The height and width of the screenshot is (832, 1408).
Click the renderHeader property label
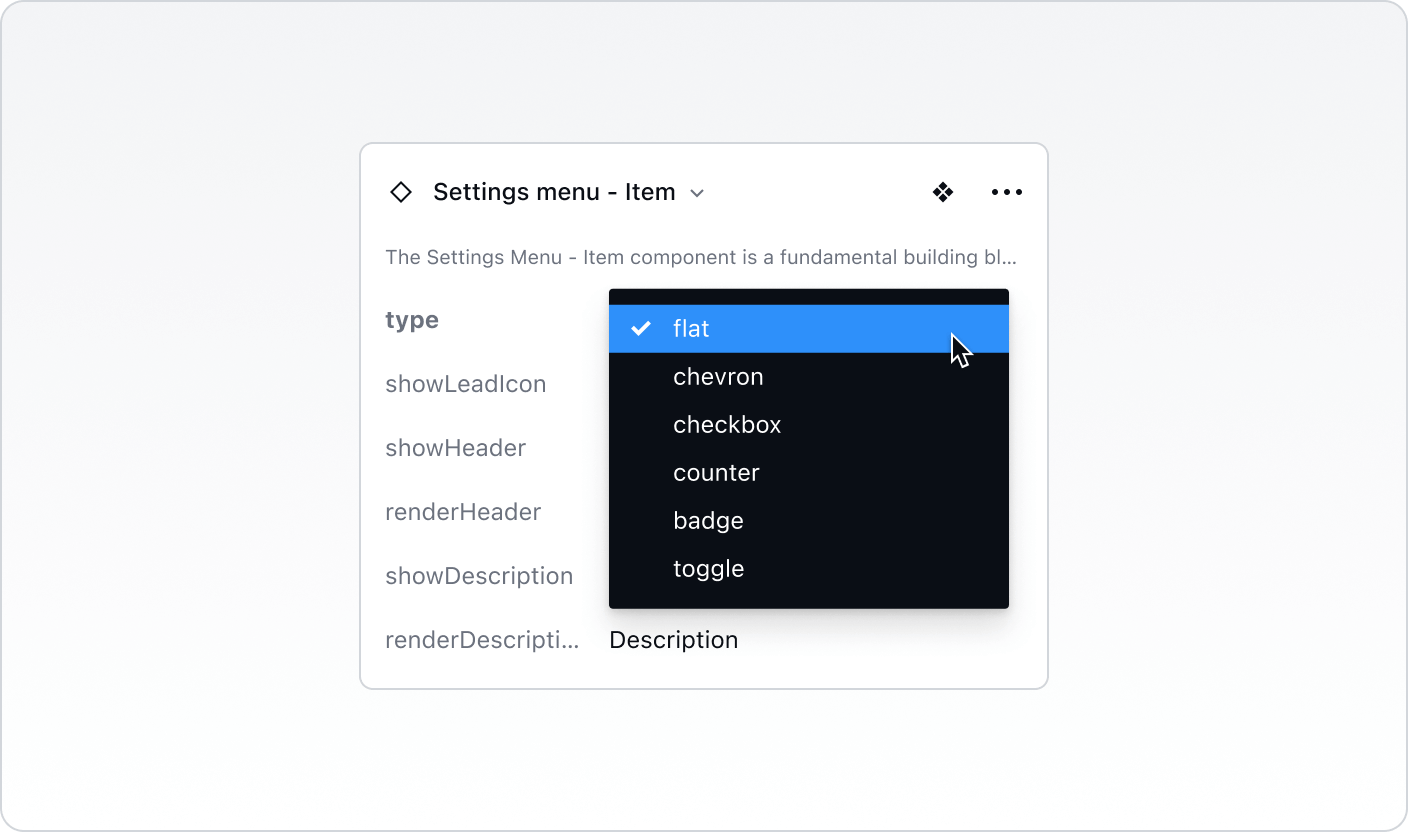(463, 511)
